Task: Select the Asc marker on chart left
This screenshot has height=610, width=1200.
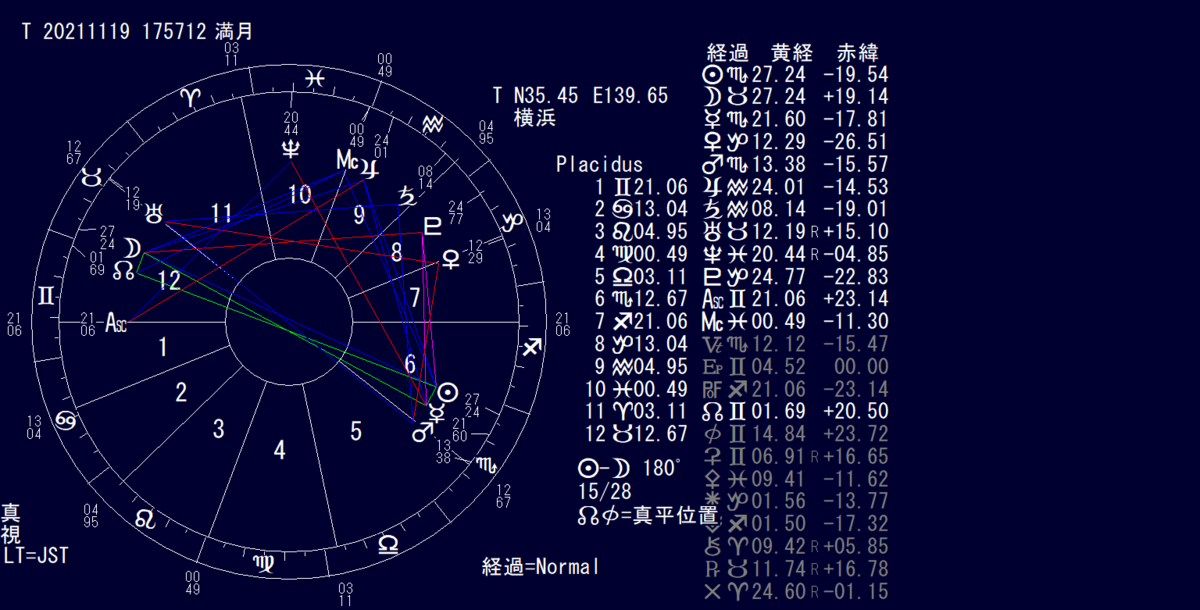Action: (x=117, y=322)
